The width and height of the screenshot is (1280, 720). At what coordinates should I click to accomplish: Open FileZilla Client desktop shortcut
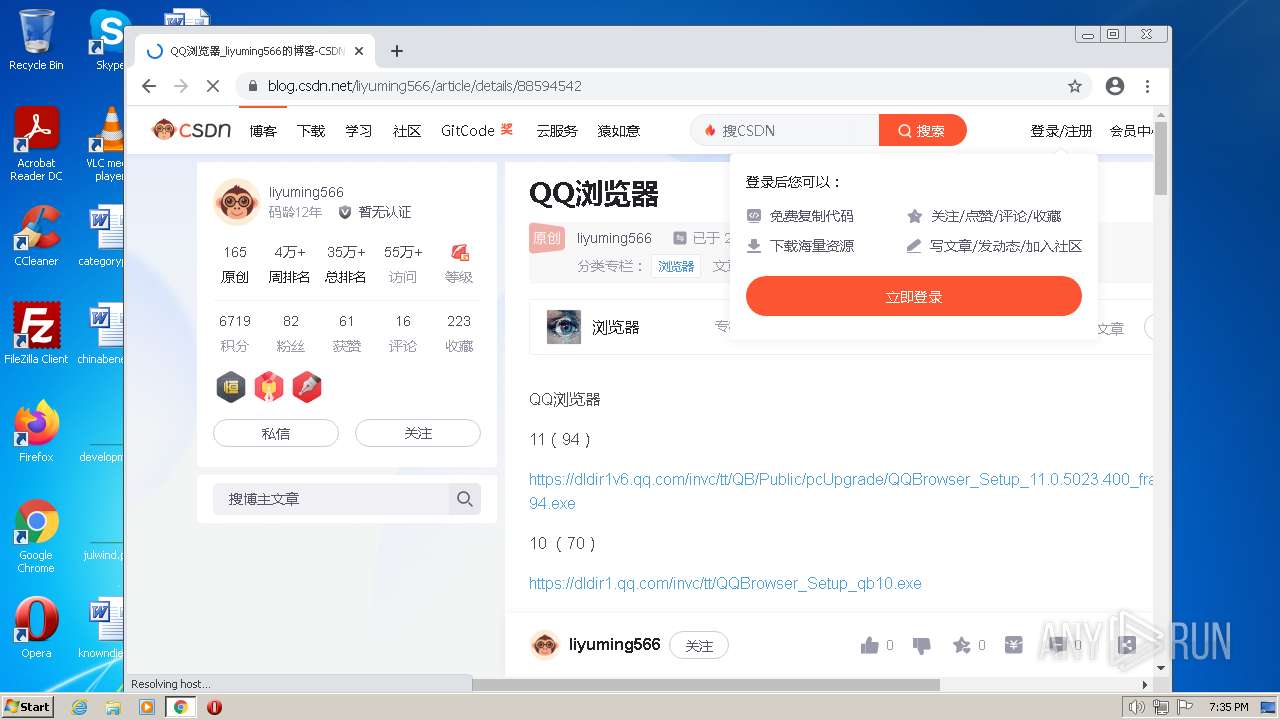36,333
